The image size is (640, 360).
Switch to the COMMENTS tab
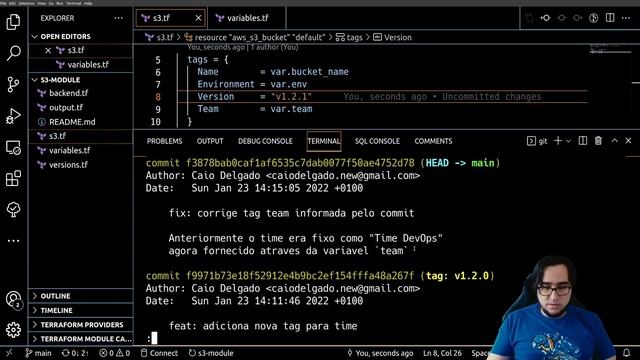[x=433, y=141]
